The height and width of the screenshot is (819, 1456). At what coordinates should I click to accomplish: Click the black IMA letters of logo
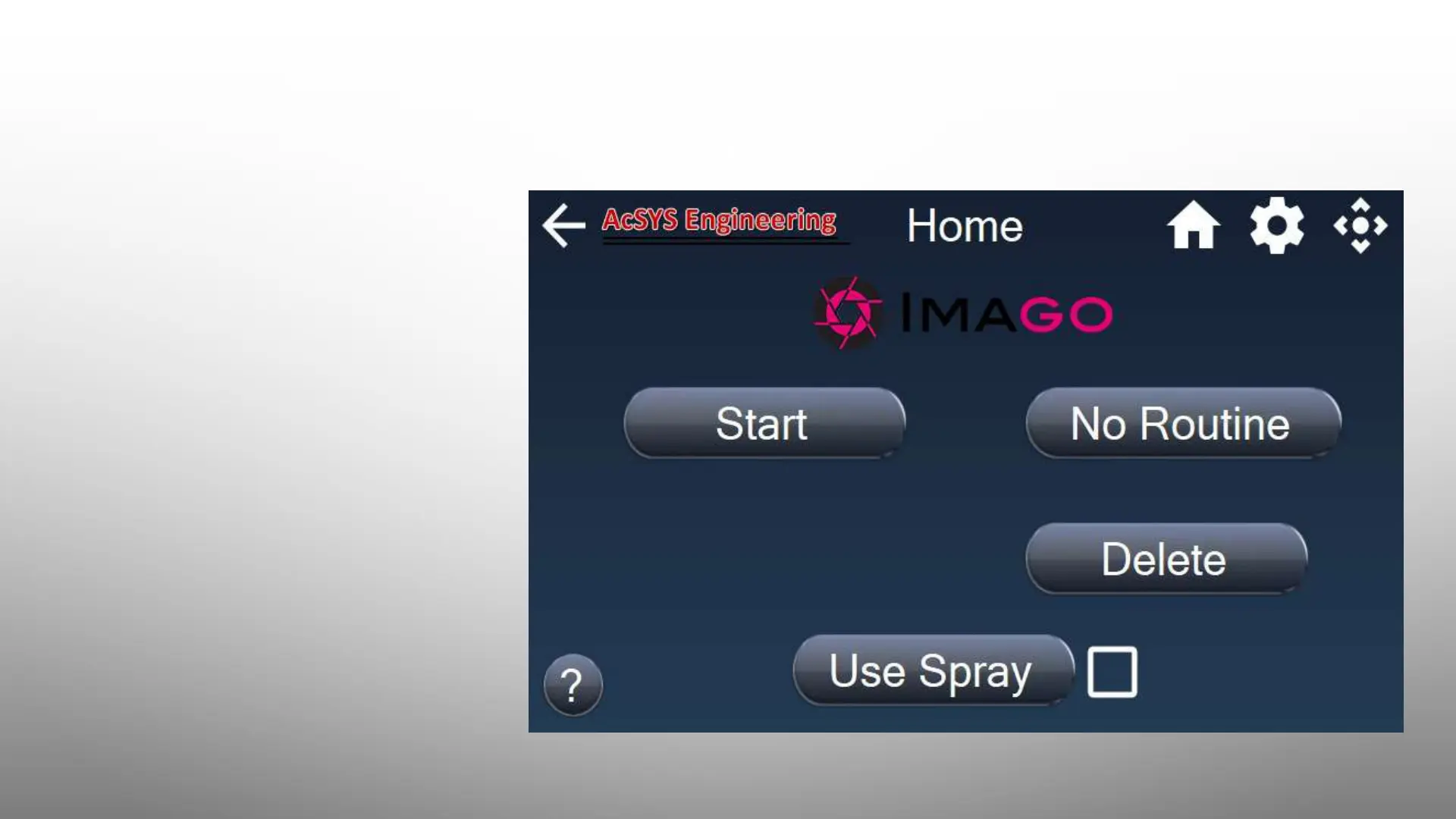(959, 313)
